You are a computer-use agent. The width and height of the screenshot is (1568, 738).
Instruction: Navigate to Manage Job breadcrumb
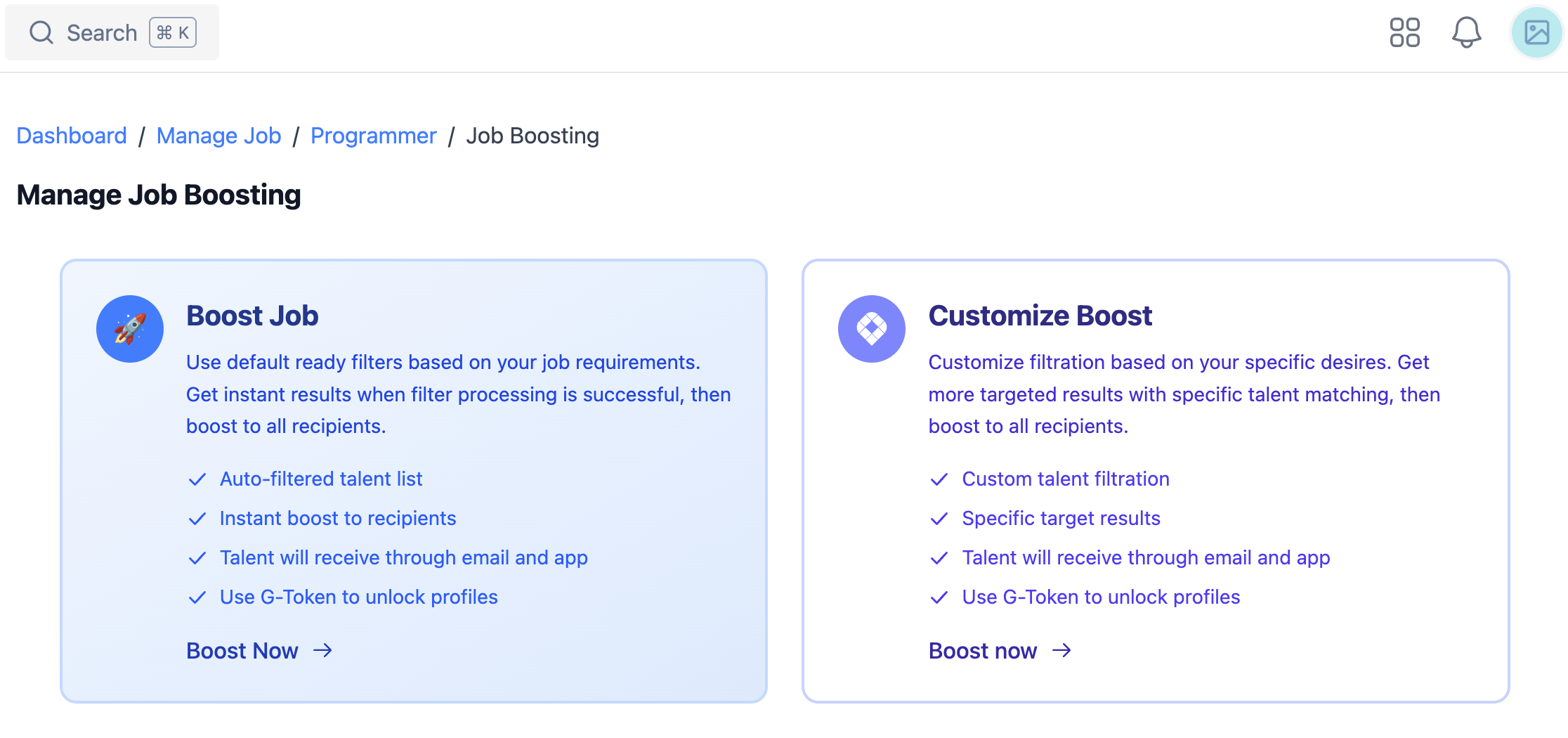coord(218,136)
